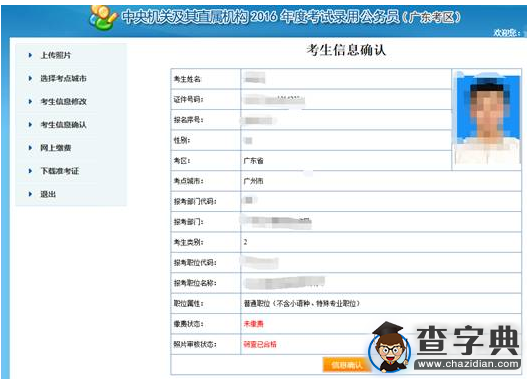The height and width of the screenshot is (379, 527).
Task: Select the 退出 logout sidebar item
Action: (x=48, y=194)
